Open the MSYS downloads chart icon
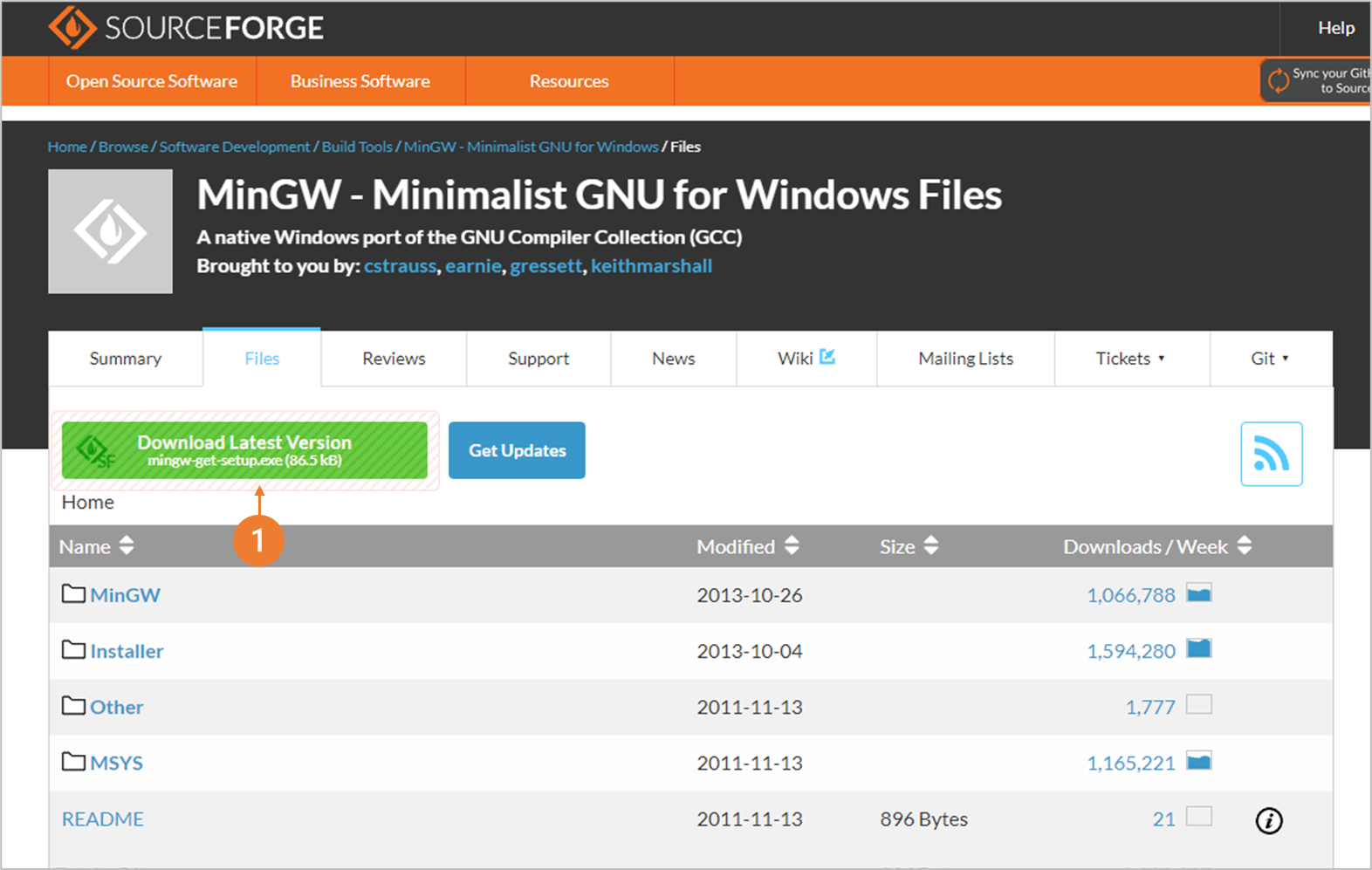This screenshot has width=1372, height=870. 1199,761
